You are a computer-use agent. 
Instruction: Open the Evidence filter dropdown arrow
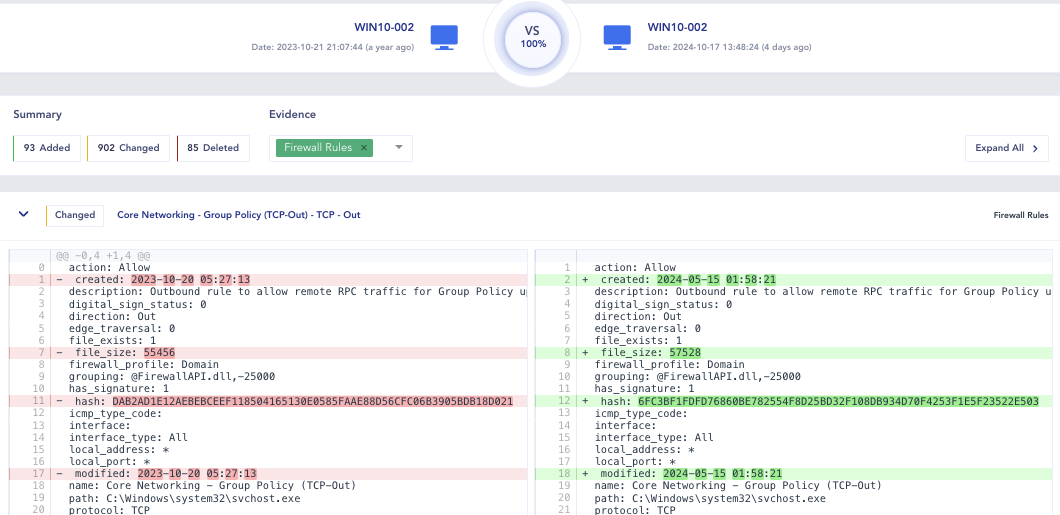pos(398,148)
